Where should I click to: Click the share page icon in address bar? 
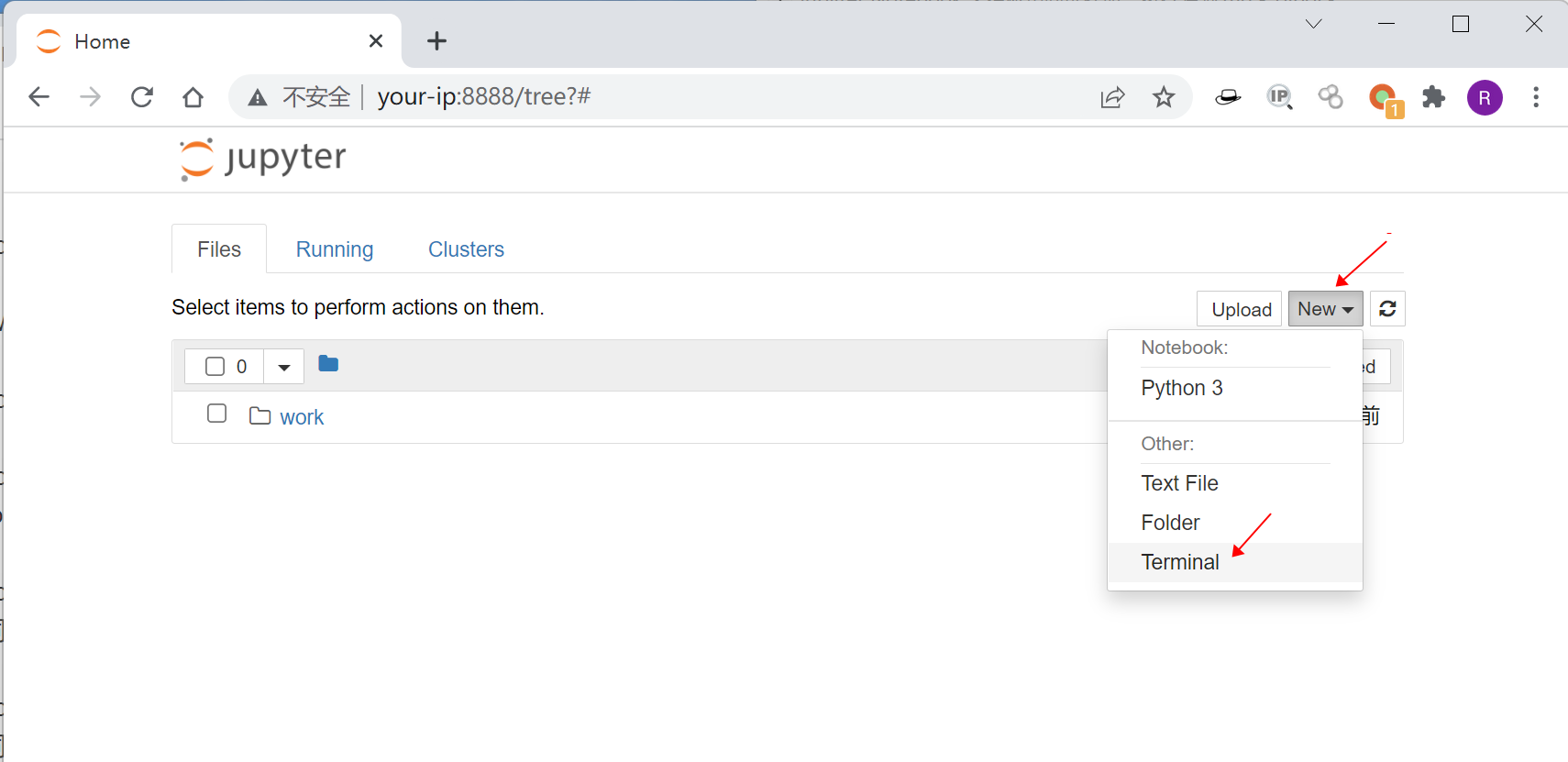1112,97
